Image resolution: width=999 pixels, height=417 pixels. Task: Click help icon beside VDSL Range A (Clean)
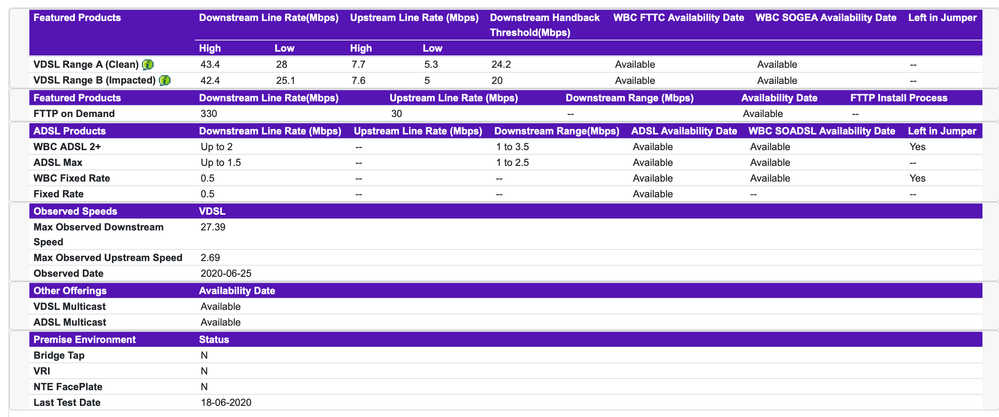(147, 65)
